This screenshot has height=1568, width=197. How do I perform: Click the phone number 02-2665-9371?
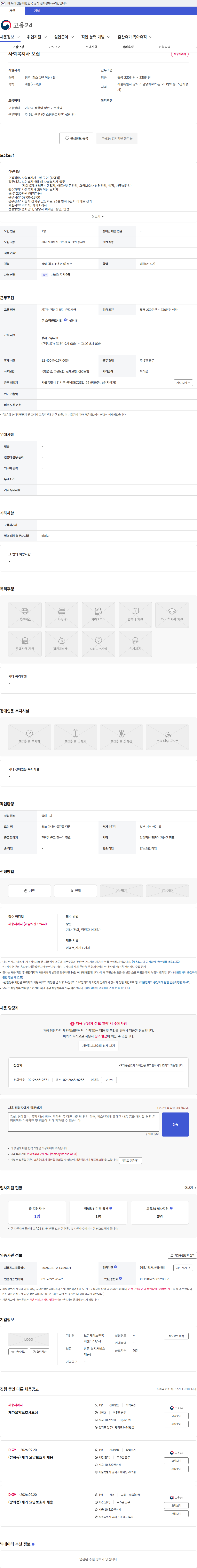[x=38, y=1080]
